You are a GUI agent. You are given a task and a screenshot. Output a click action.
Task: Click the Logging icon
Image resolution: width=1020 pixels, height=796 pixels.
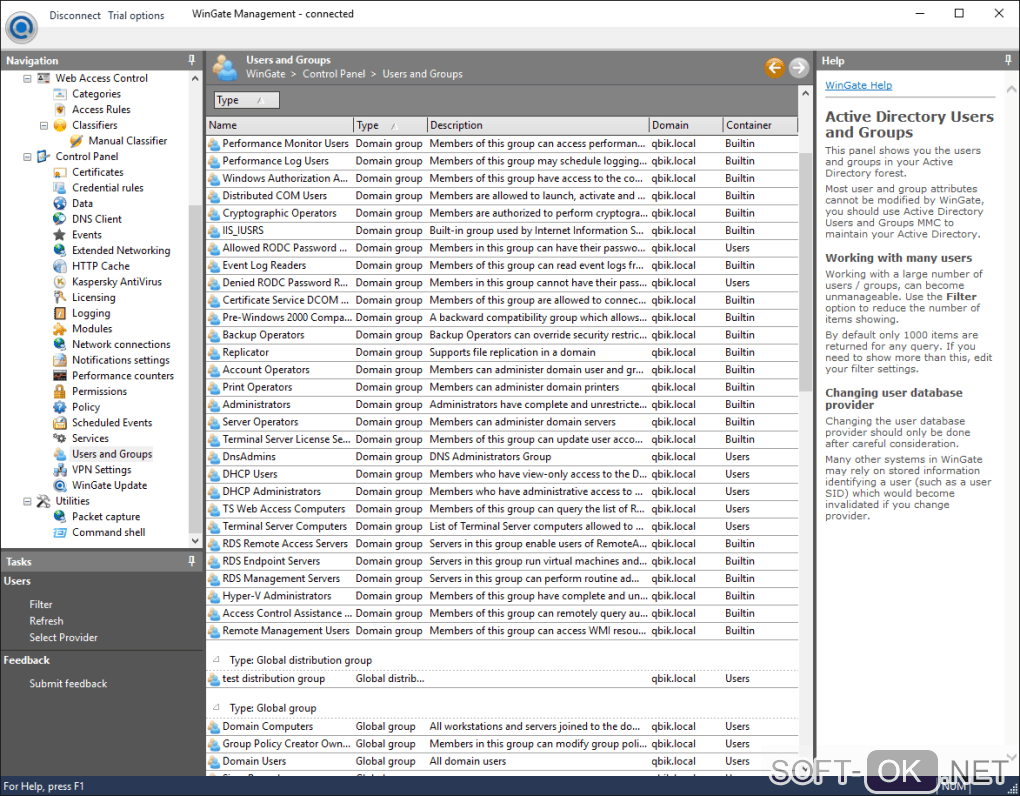60,313
